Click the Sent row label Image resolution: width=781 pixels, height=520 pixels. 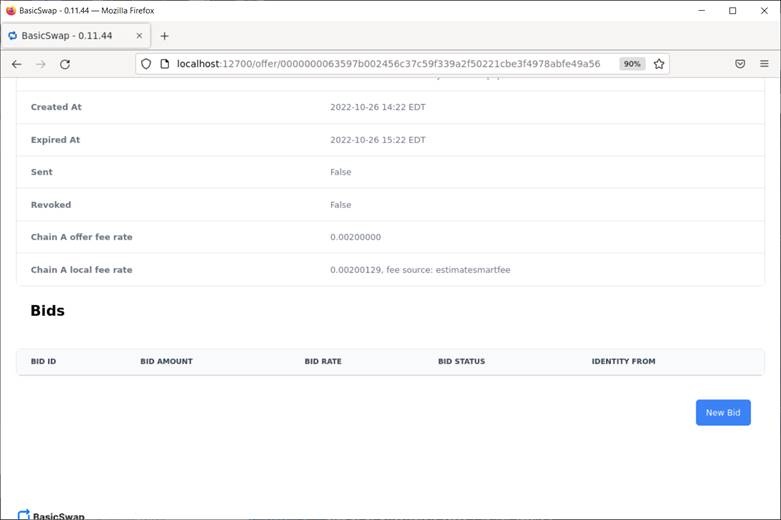(x=41, y=172)
